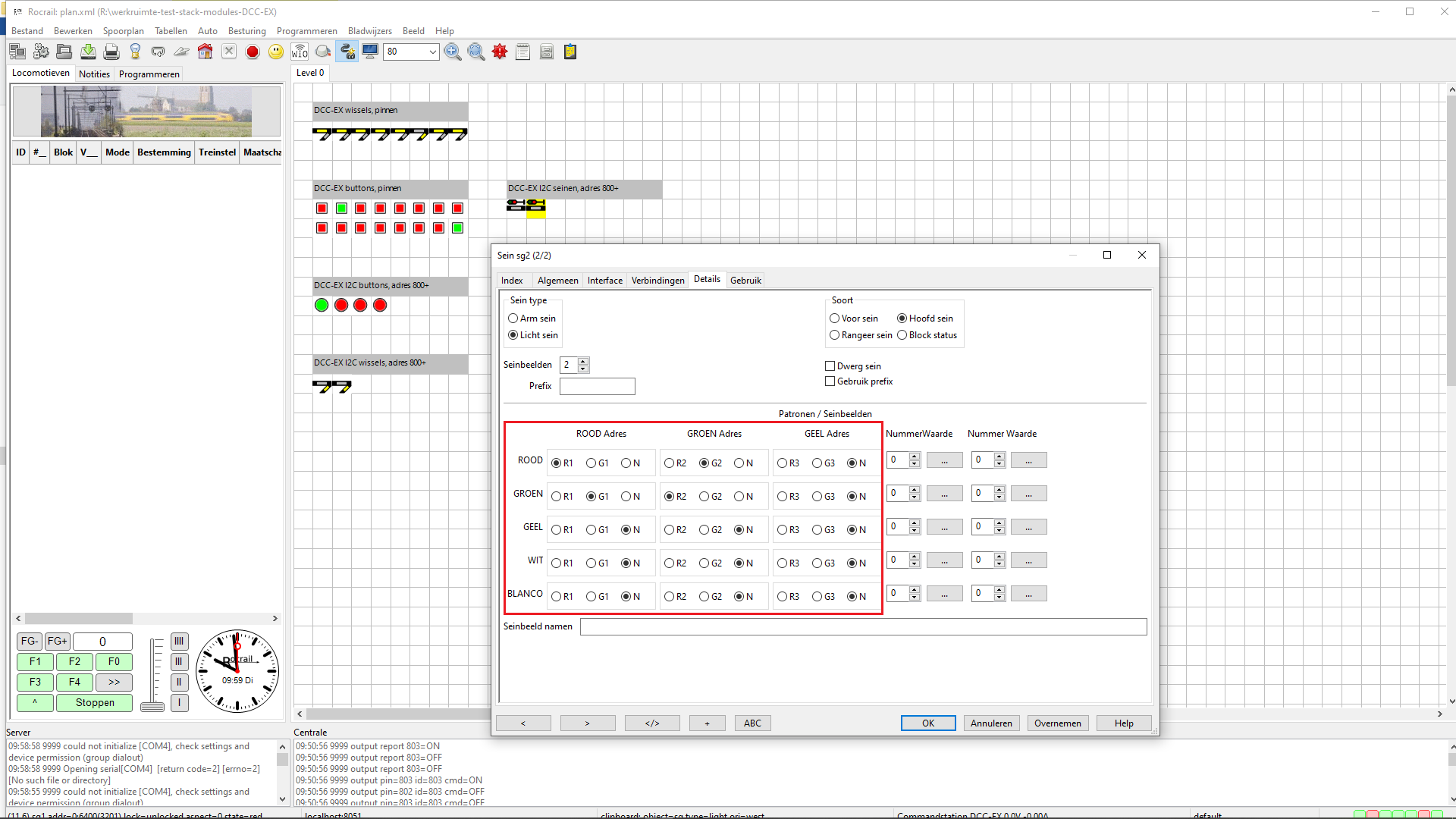
Task: Click the house icon in toolbar
Action: click(205, 52)
